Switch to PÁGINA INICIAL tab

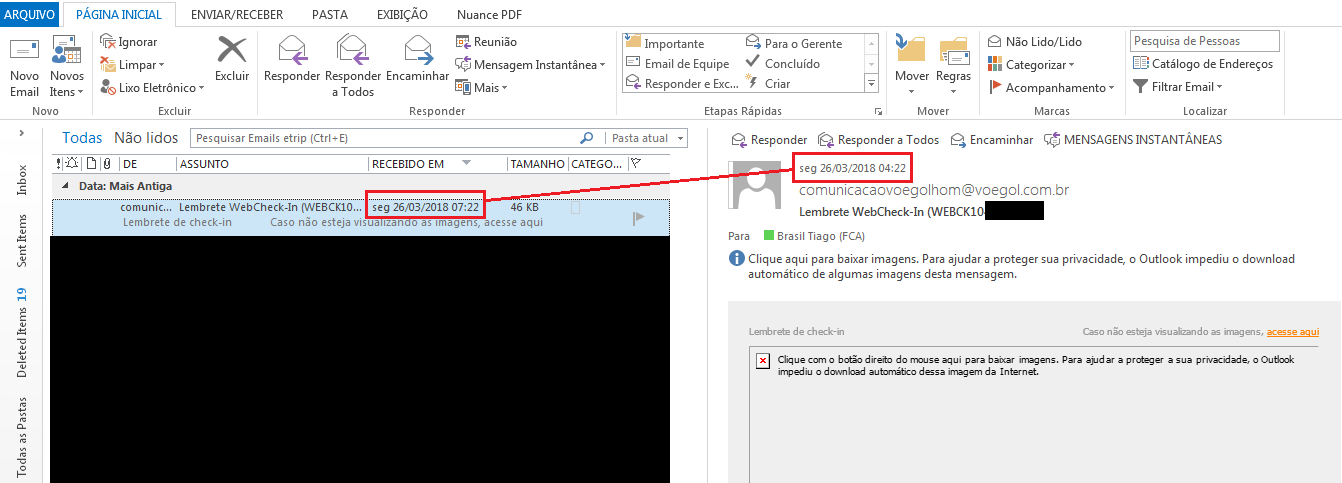click(x=119, y=14)
